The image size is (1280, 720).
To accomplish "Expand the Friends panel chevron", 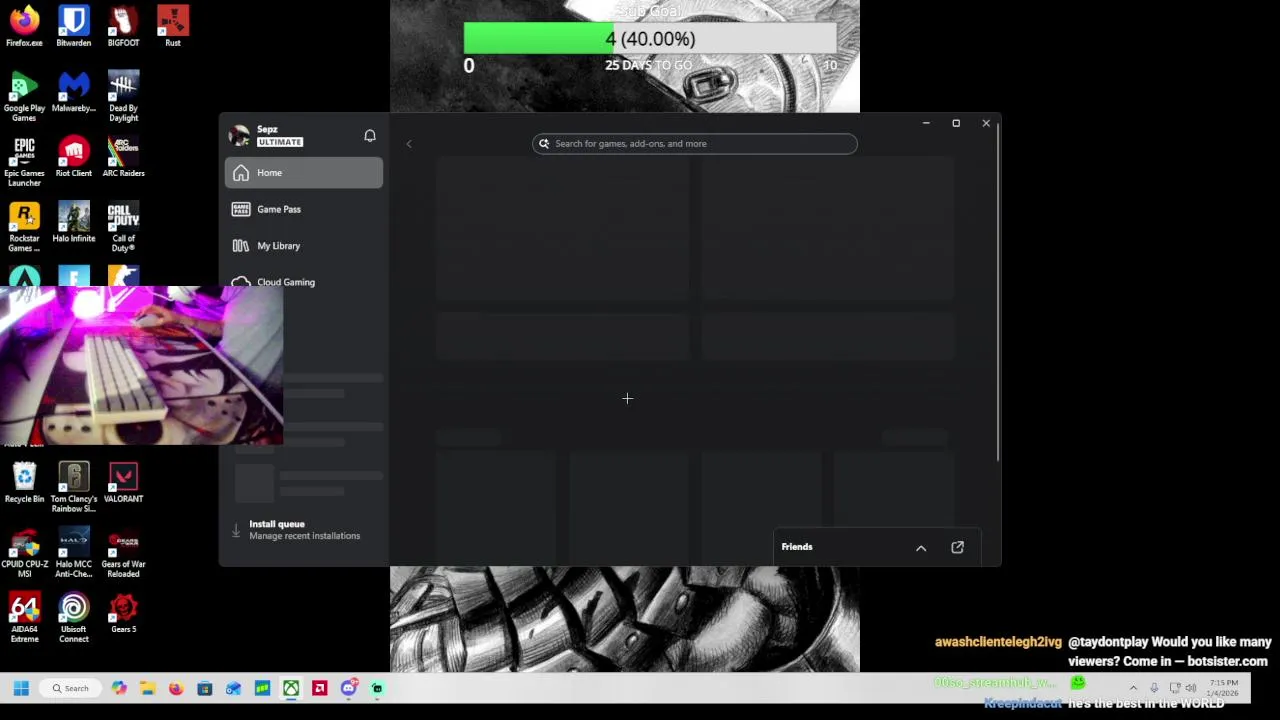I will [x=921, y=548].
